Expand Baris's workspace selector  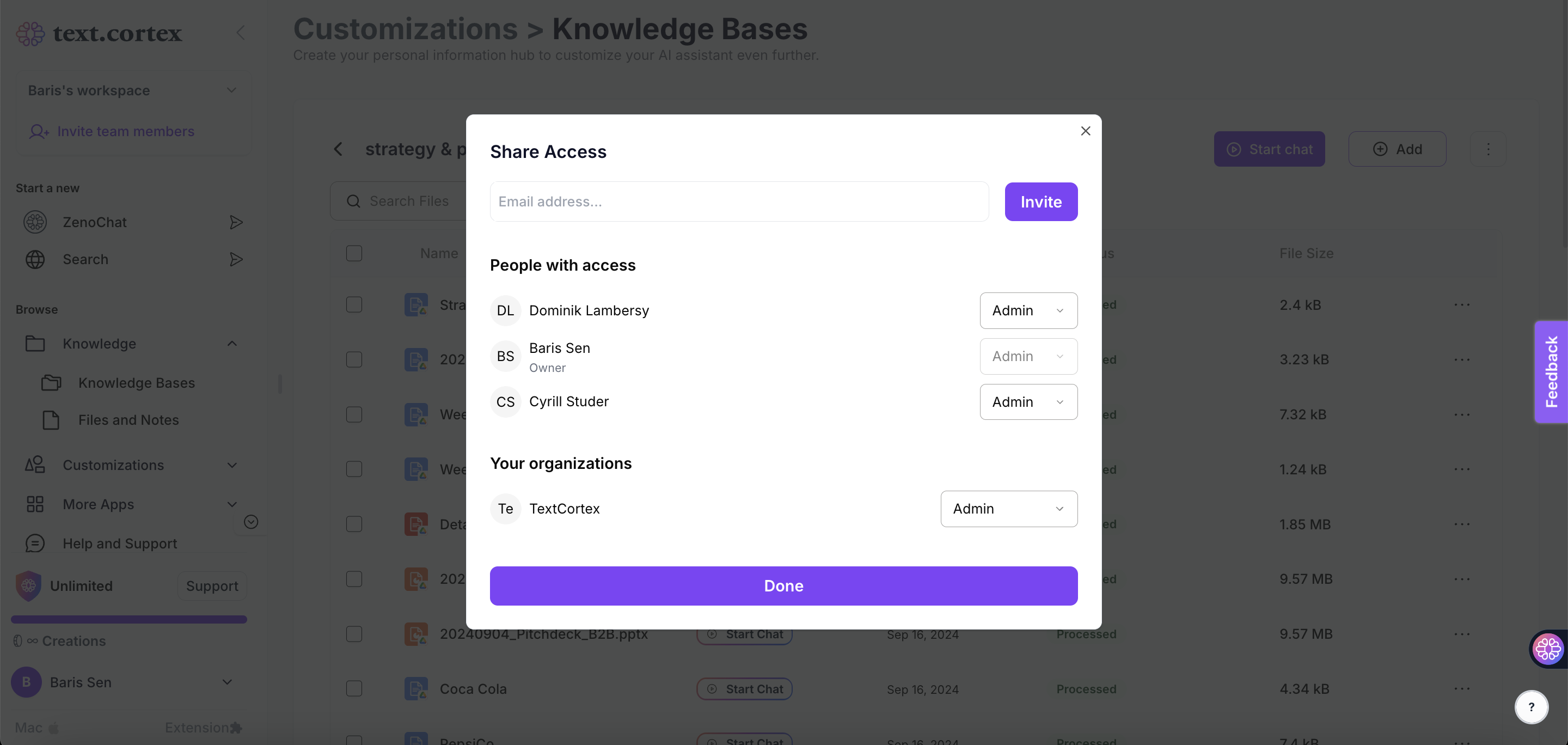[133, 90]
